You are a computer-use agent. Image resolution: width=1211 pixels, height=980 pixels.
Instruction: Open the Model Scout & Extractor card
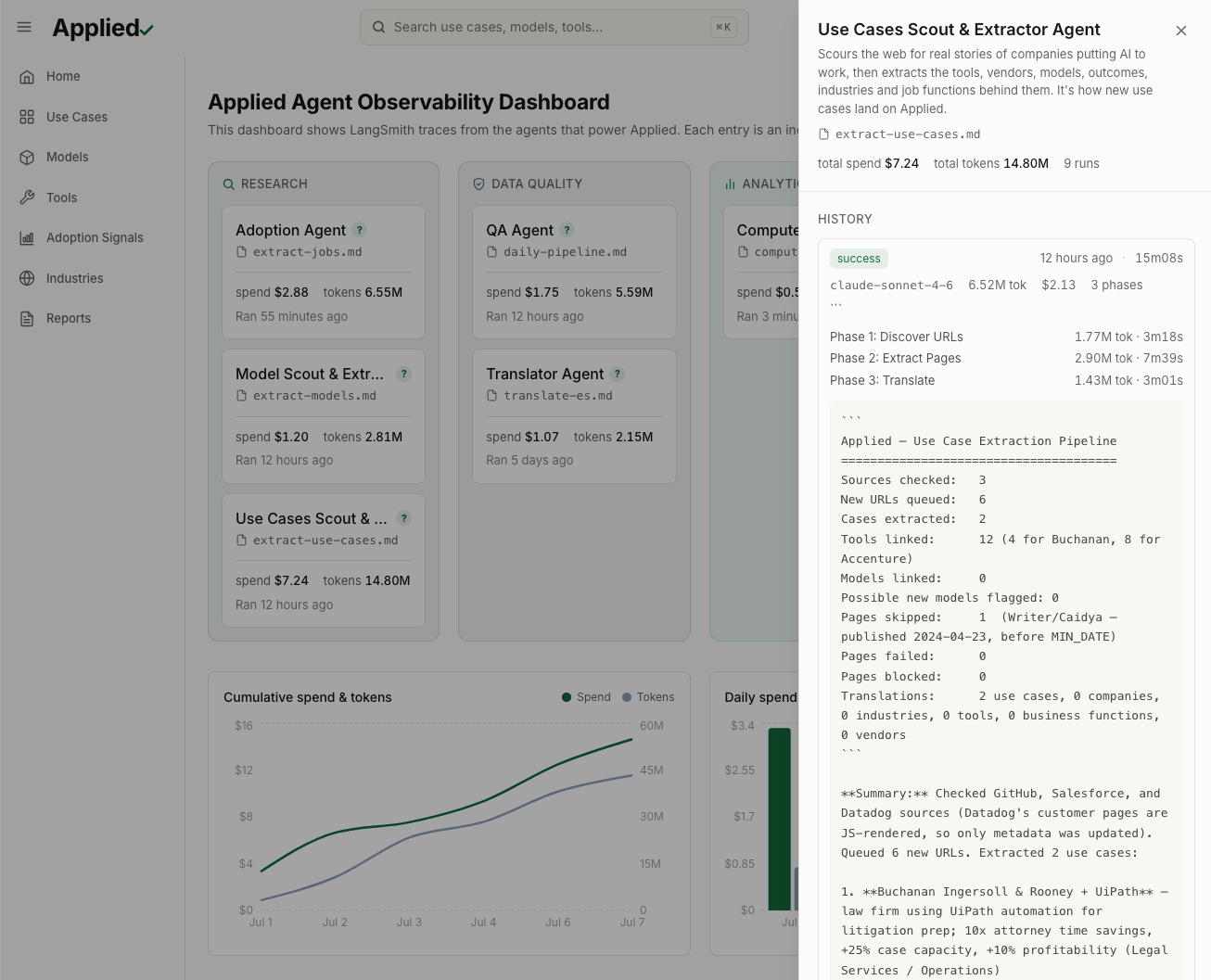(324, 416)
